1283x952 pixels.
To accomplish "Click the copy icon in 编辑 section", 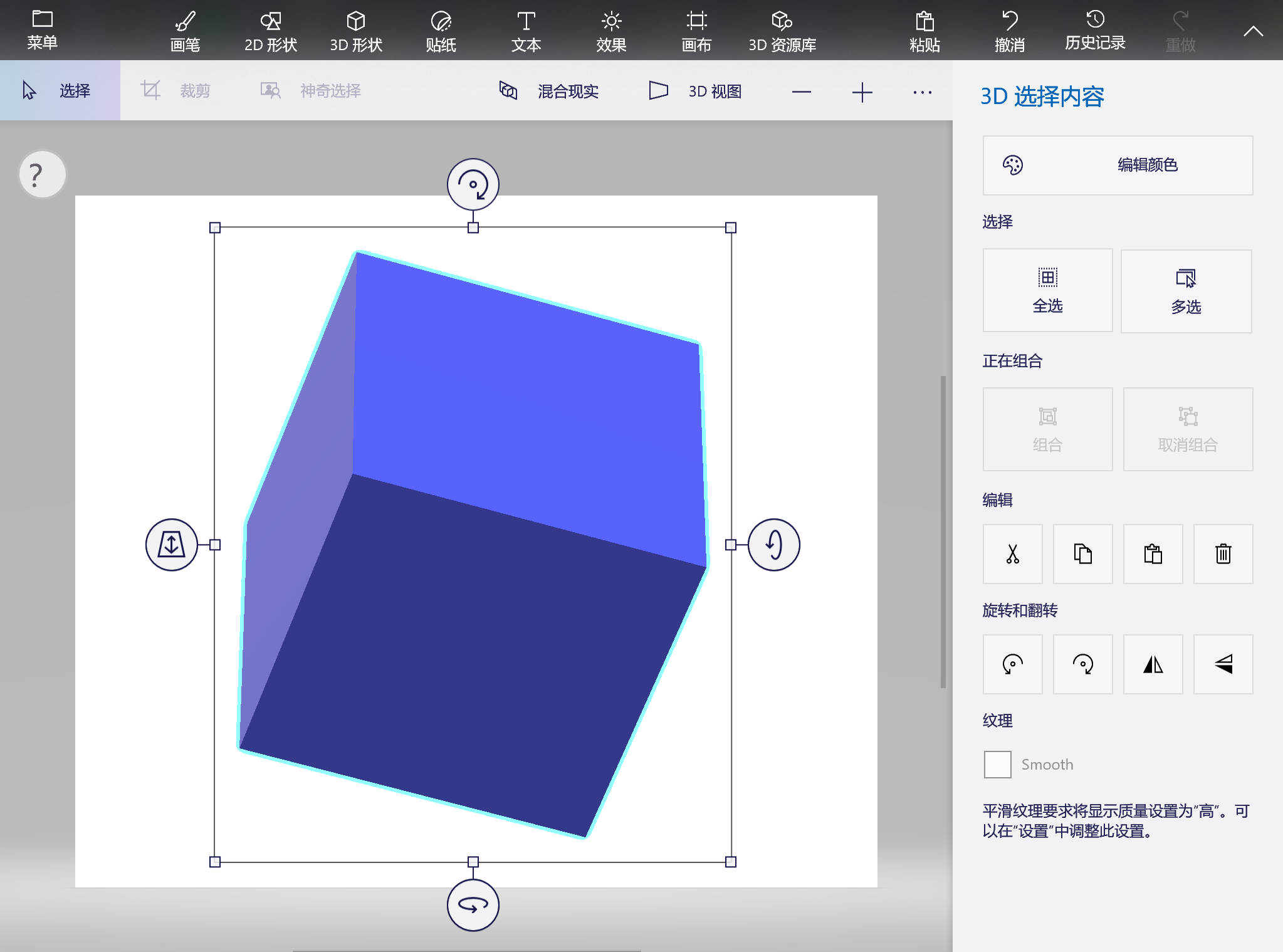I will pyautogui.click(x=1082, y=554).
